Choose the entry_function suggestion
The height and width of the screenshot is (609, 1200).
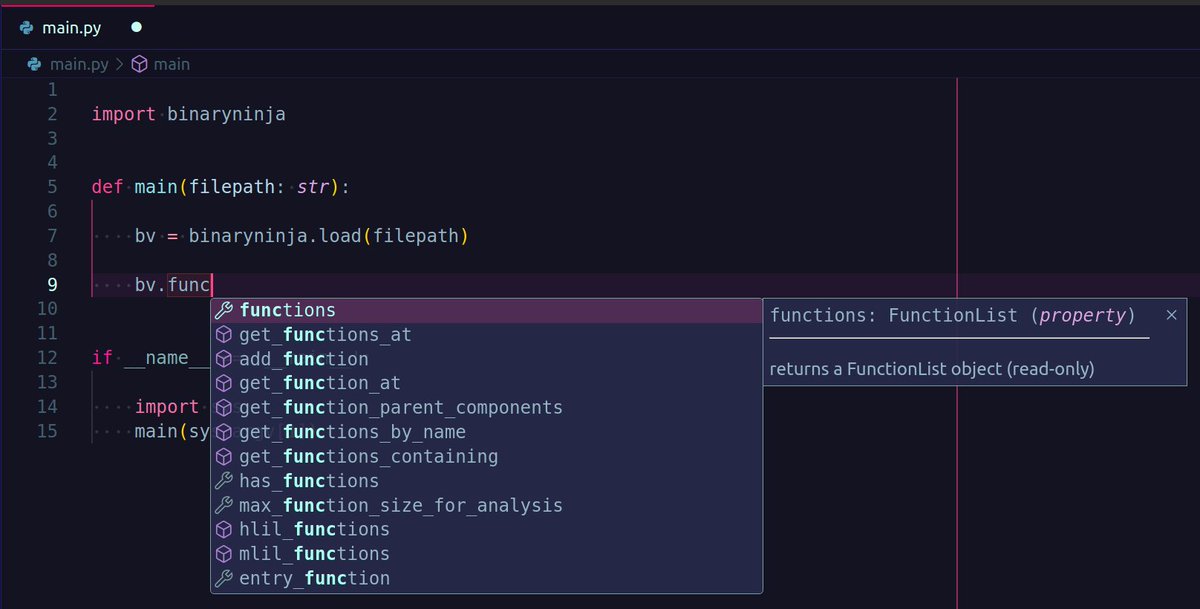(x=486, y=578)
